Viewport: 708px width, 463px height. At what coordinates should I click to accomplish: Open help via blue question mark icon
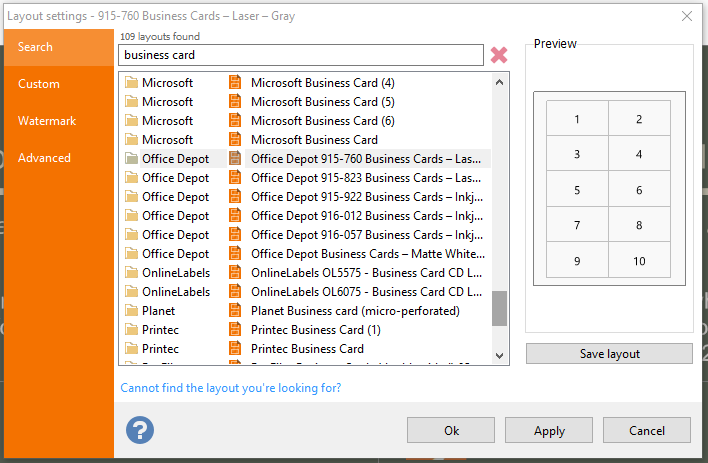tap(140, 430)
